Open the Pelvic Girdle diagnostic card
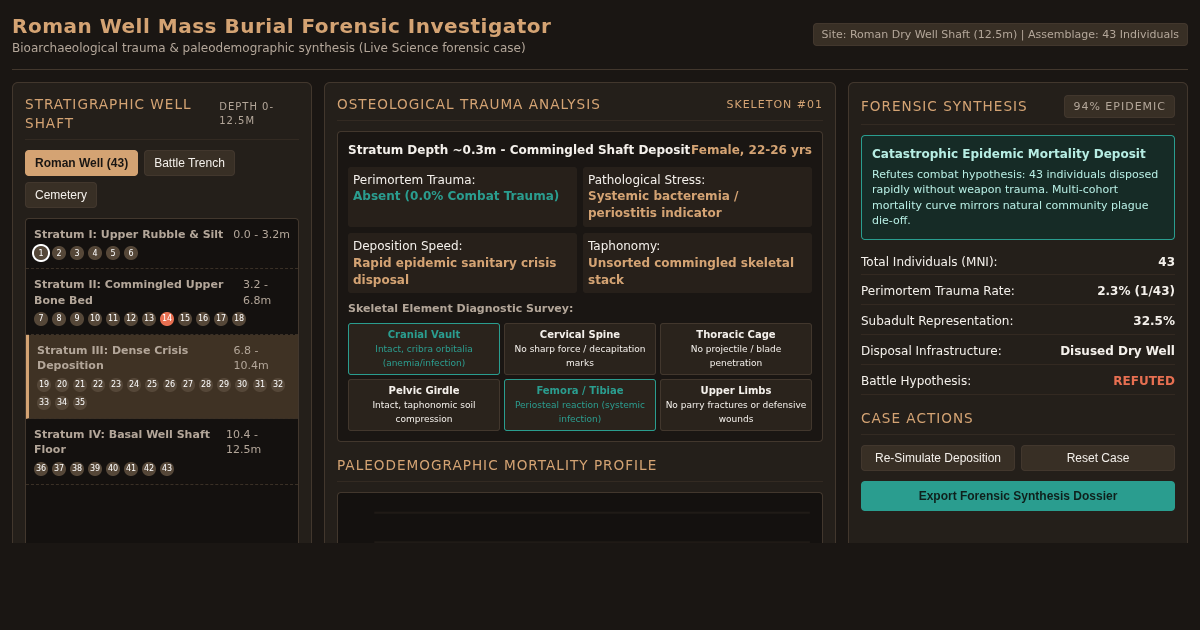The image size is (1200, 630). [x=424, y=405]
